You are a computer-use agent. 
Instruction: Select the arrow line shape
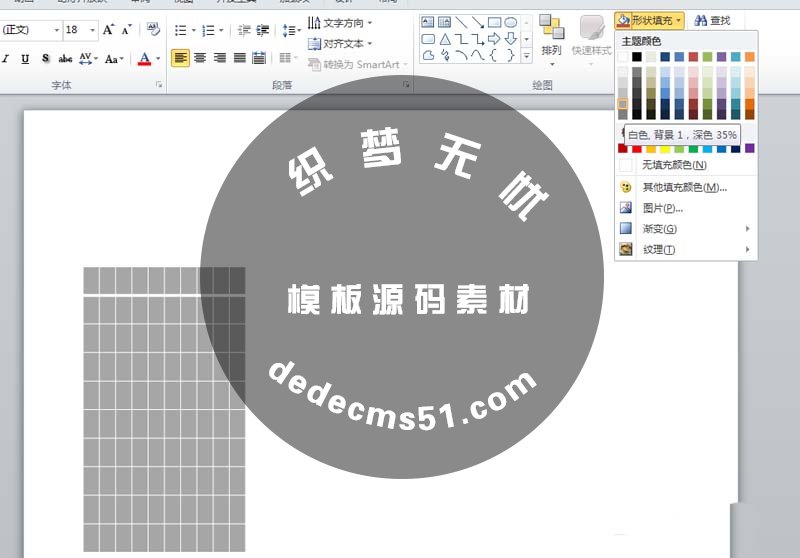click(x=477, y=22)
